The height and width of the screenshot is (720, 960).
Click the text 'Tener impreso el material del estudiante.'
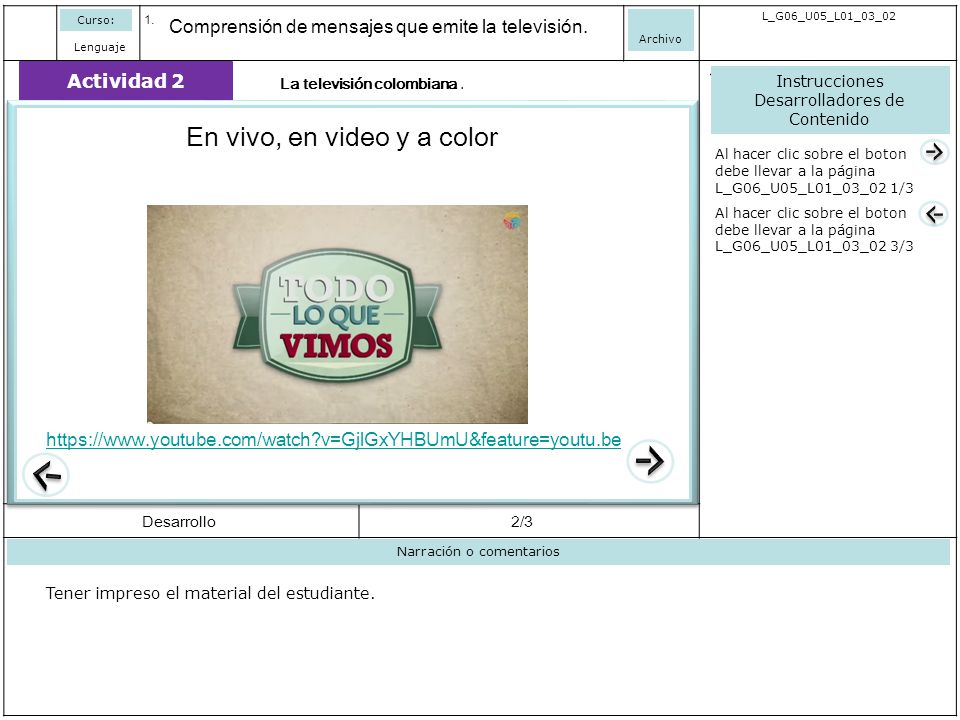coord(210,593)
